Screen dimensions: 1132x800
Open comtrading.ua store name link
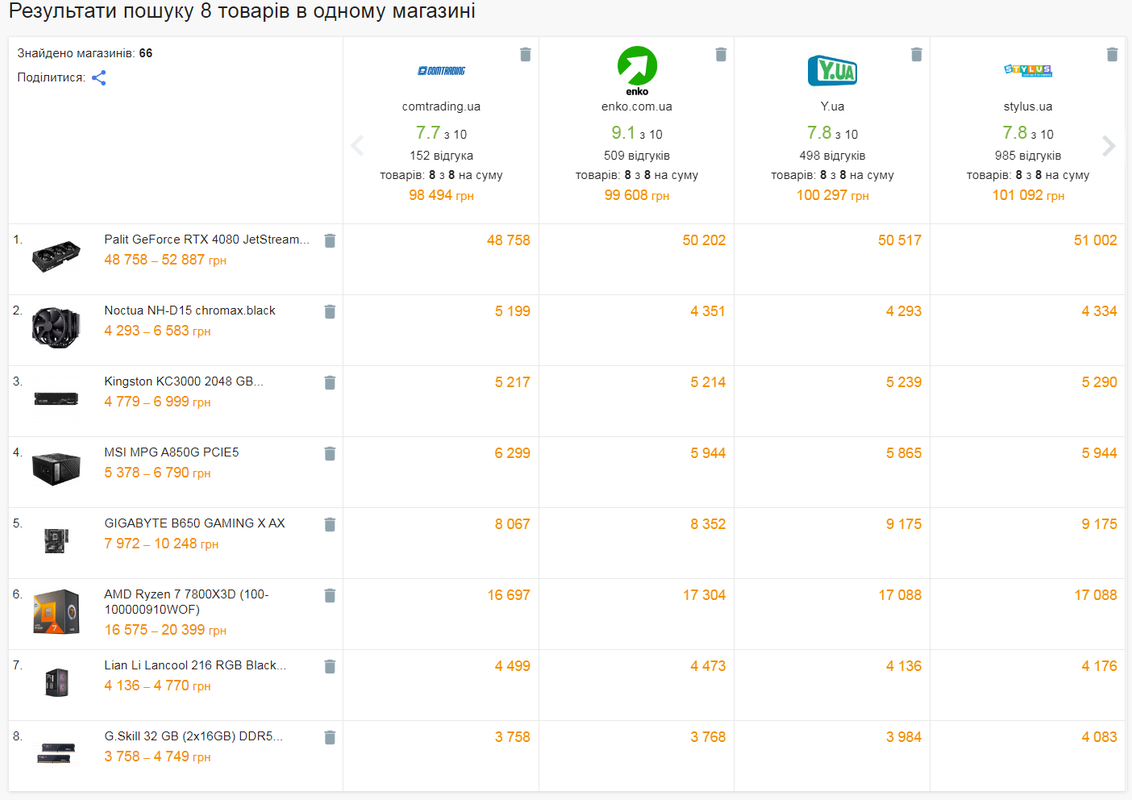click(x=441, y=106)
